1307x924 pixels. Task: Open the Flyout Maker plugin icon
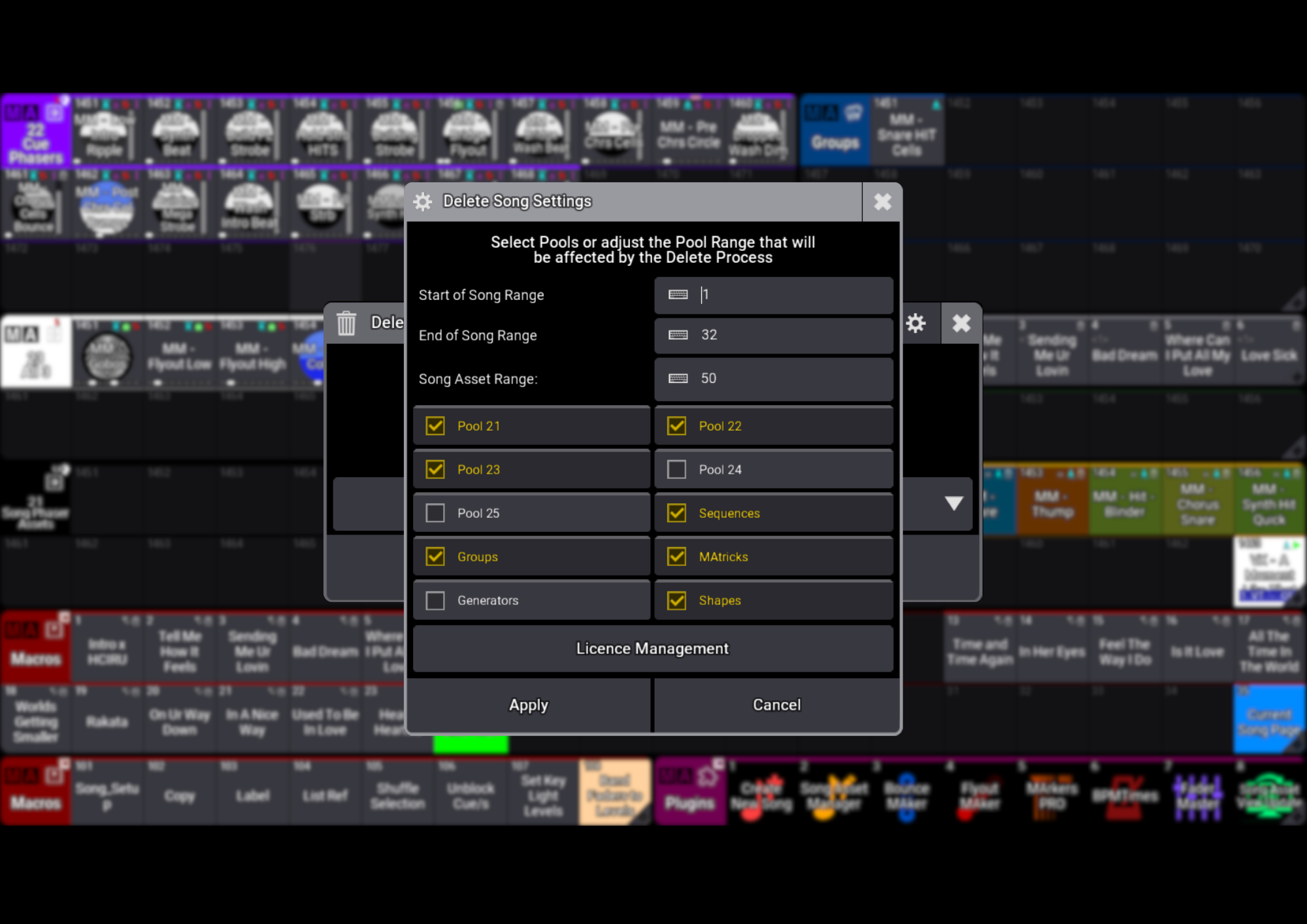[979, 792]
